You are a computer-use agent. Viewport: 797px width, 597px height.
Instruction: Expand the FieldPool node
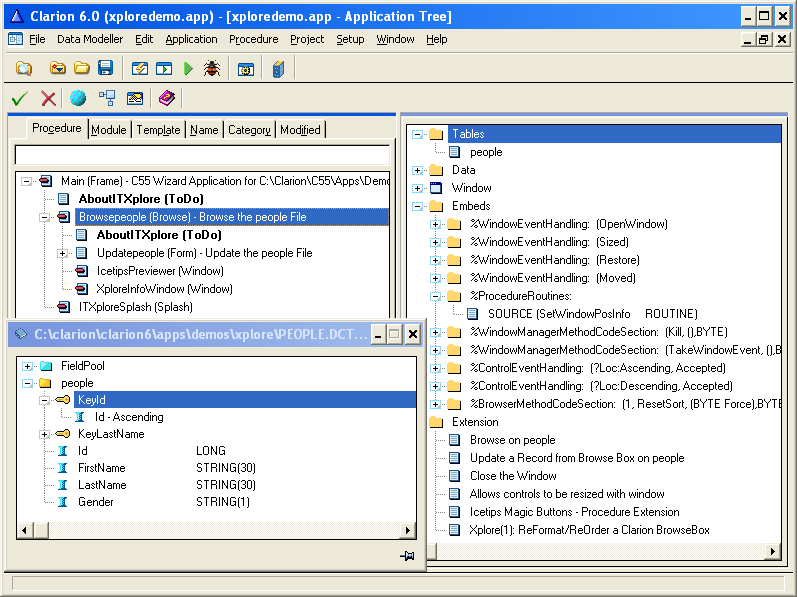27,366
